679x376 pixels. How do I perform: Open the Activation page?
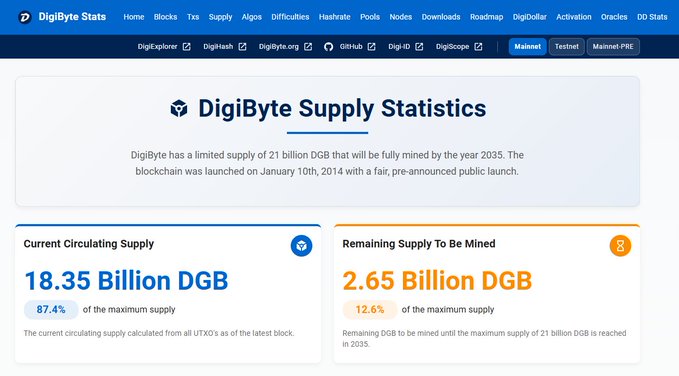pos(574,17)
